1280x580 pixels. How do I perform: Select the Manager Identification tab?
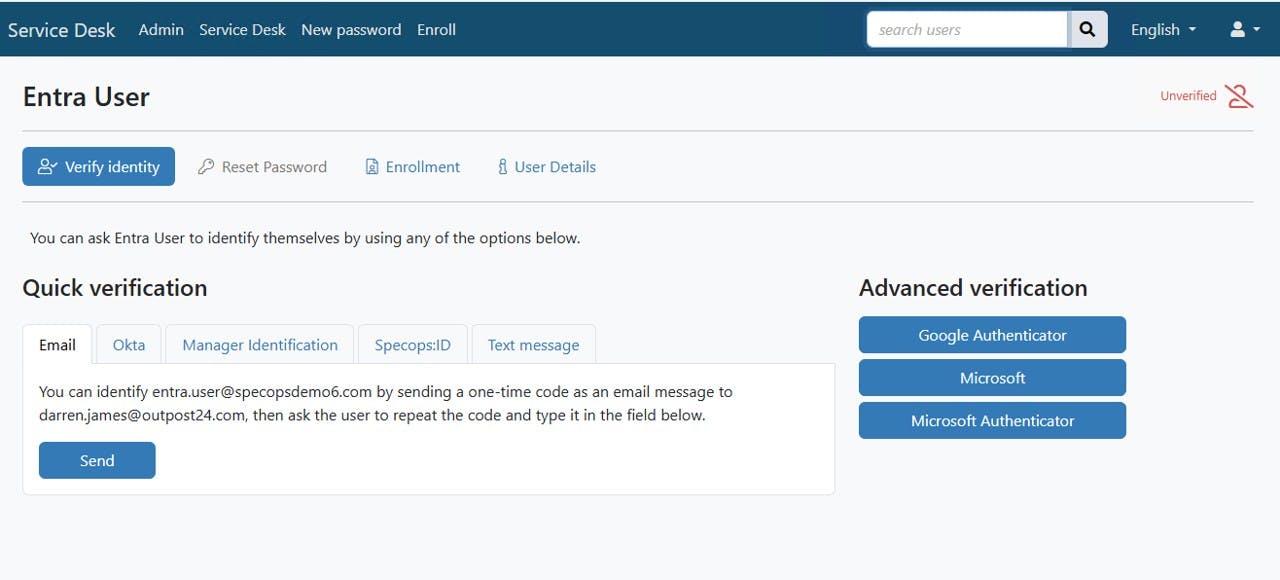[259, 344]
